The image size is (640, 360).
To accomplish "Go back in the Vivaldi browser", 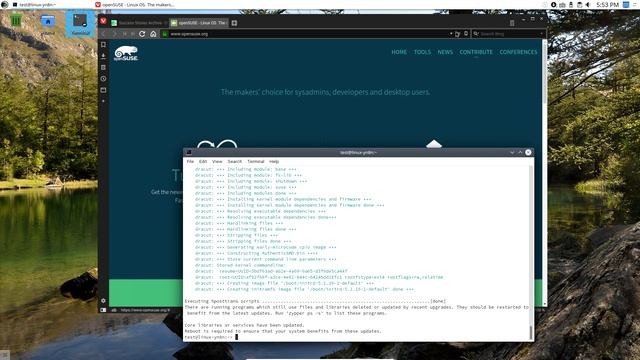I will coord(103,34).
